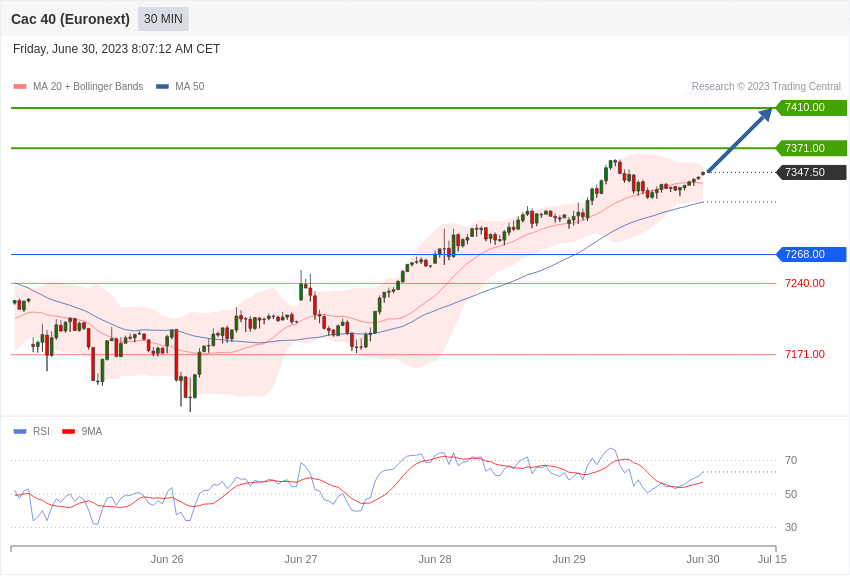850x576 pixels.
Task: Click the blue MA 50 legend swatch
Action: [162, 87]
